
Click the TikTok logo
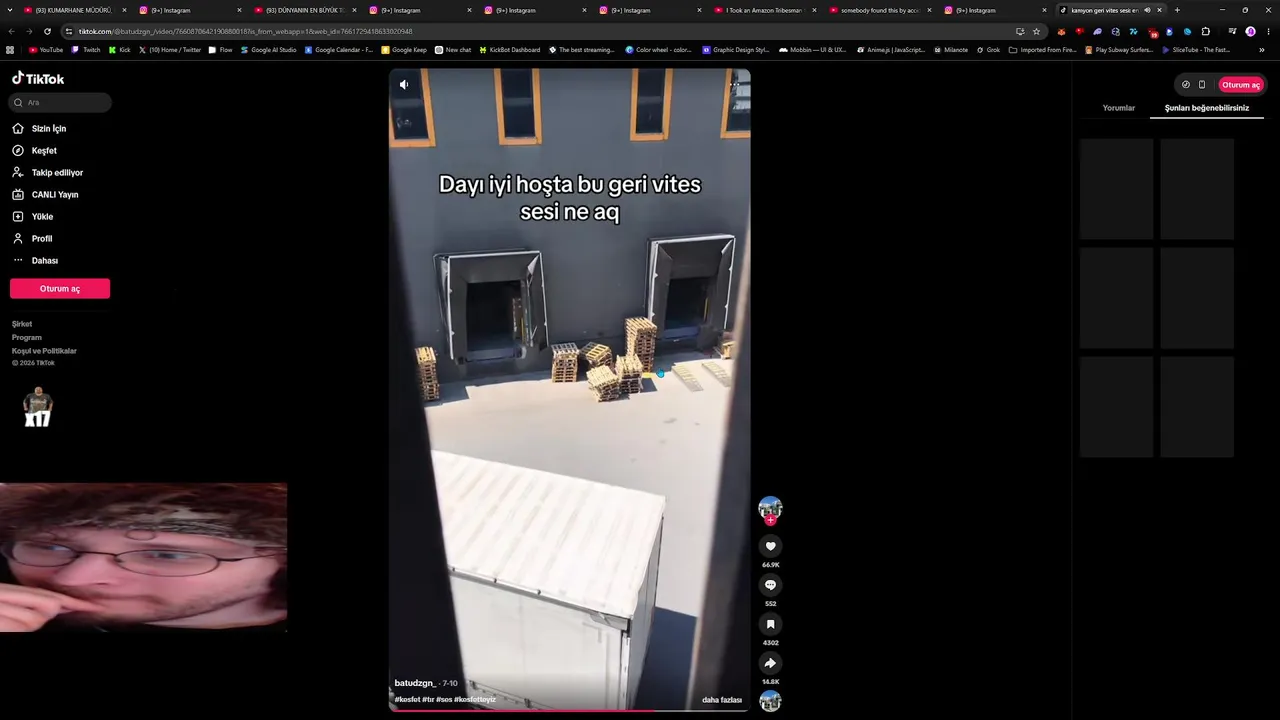(x=38, y=78)
